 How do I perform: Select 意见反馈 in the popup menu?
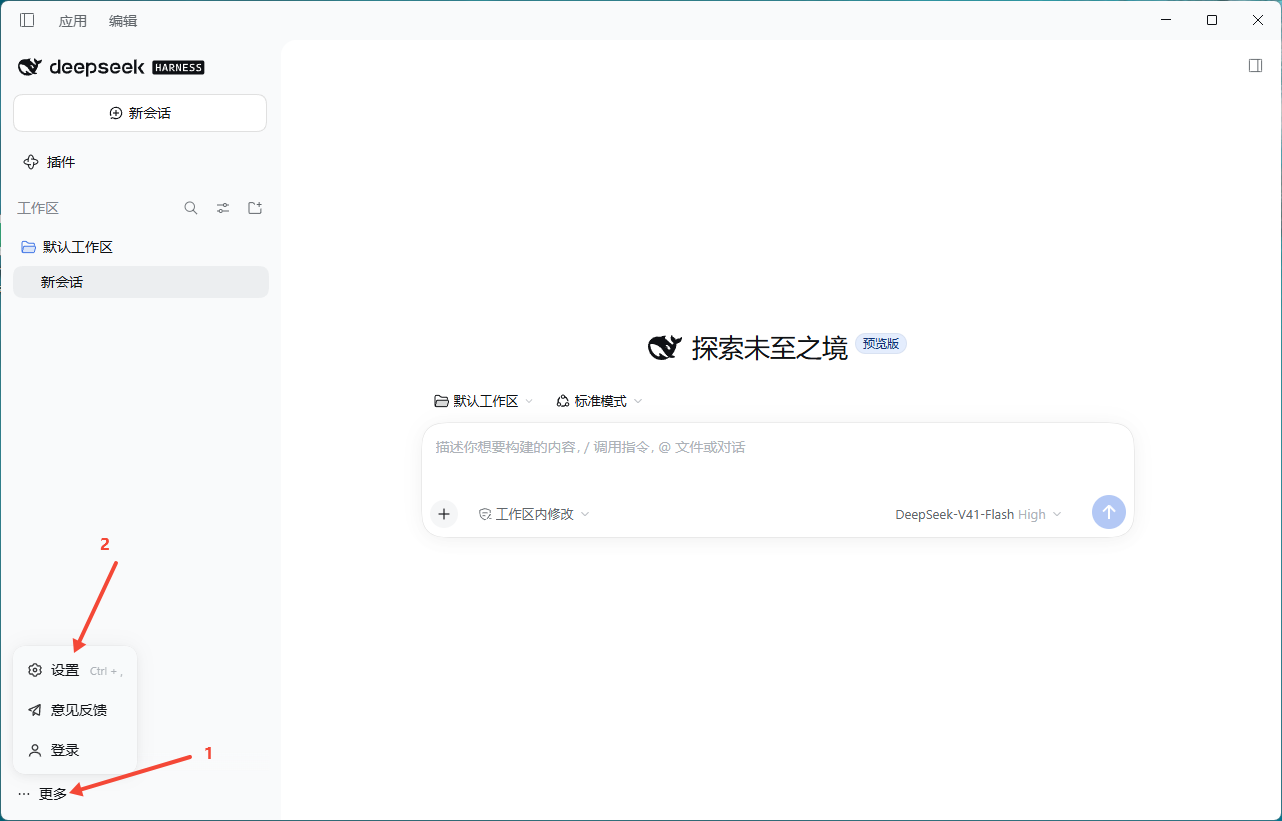pos(75,710)
